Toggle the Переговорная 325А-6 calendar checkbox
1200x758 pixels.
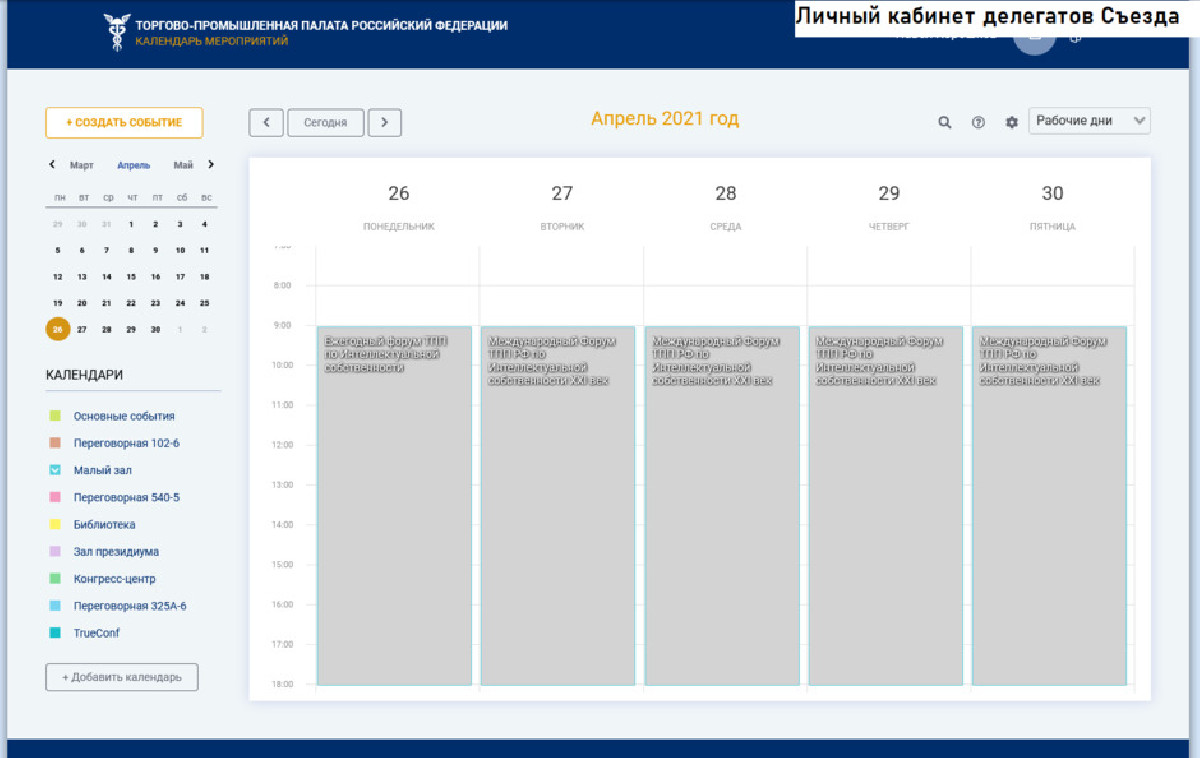pos(56,606)
